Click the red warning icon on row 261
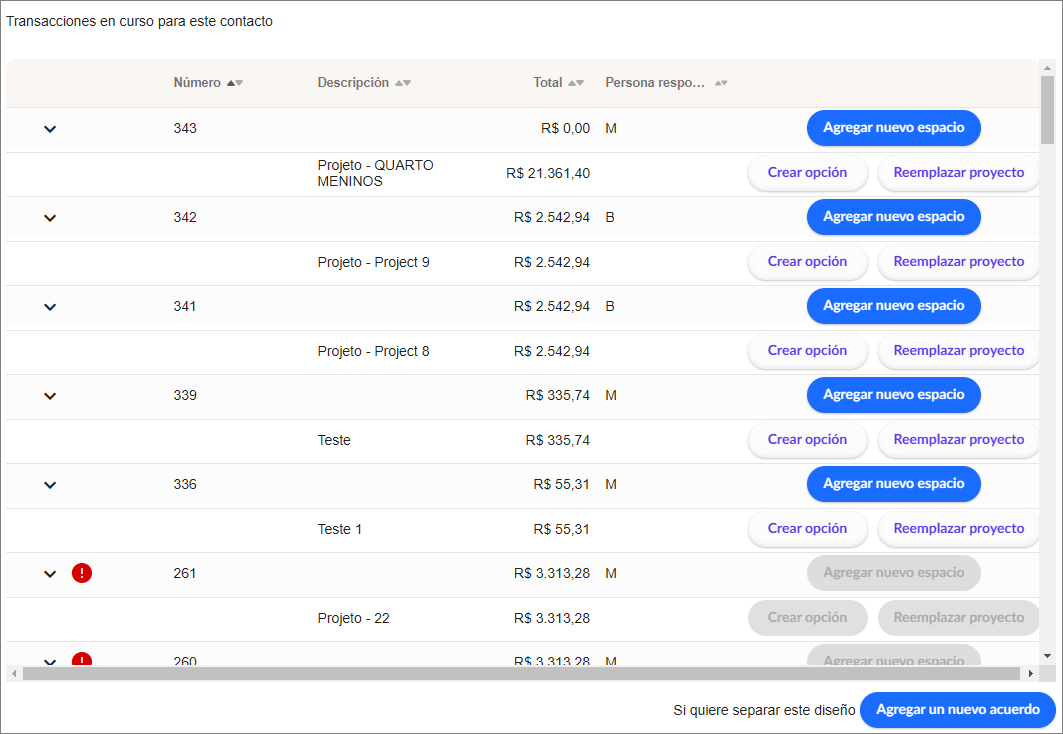This screenshot has width=1063, height=734. pos(81,573)
